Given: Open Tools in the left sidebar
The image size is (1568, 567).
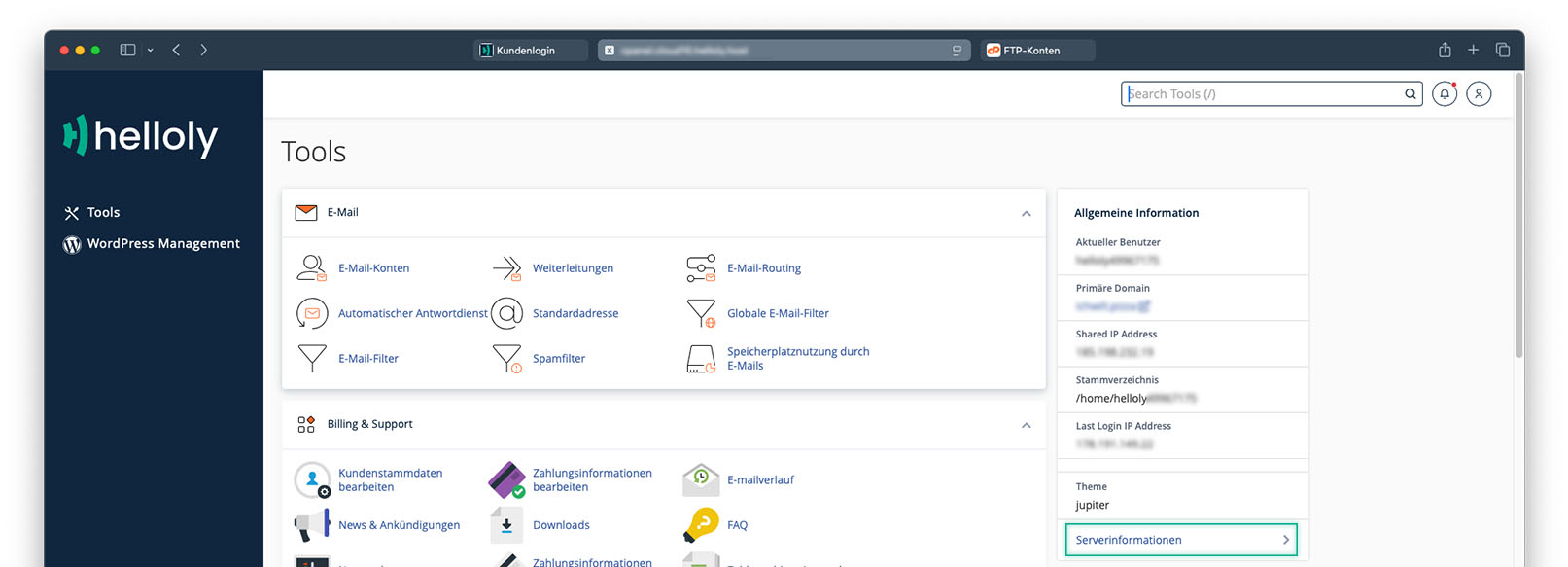Looking at the screenshot, I should coord(103,213).
